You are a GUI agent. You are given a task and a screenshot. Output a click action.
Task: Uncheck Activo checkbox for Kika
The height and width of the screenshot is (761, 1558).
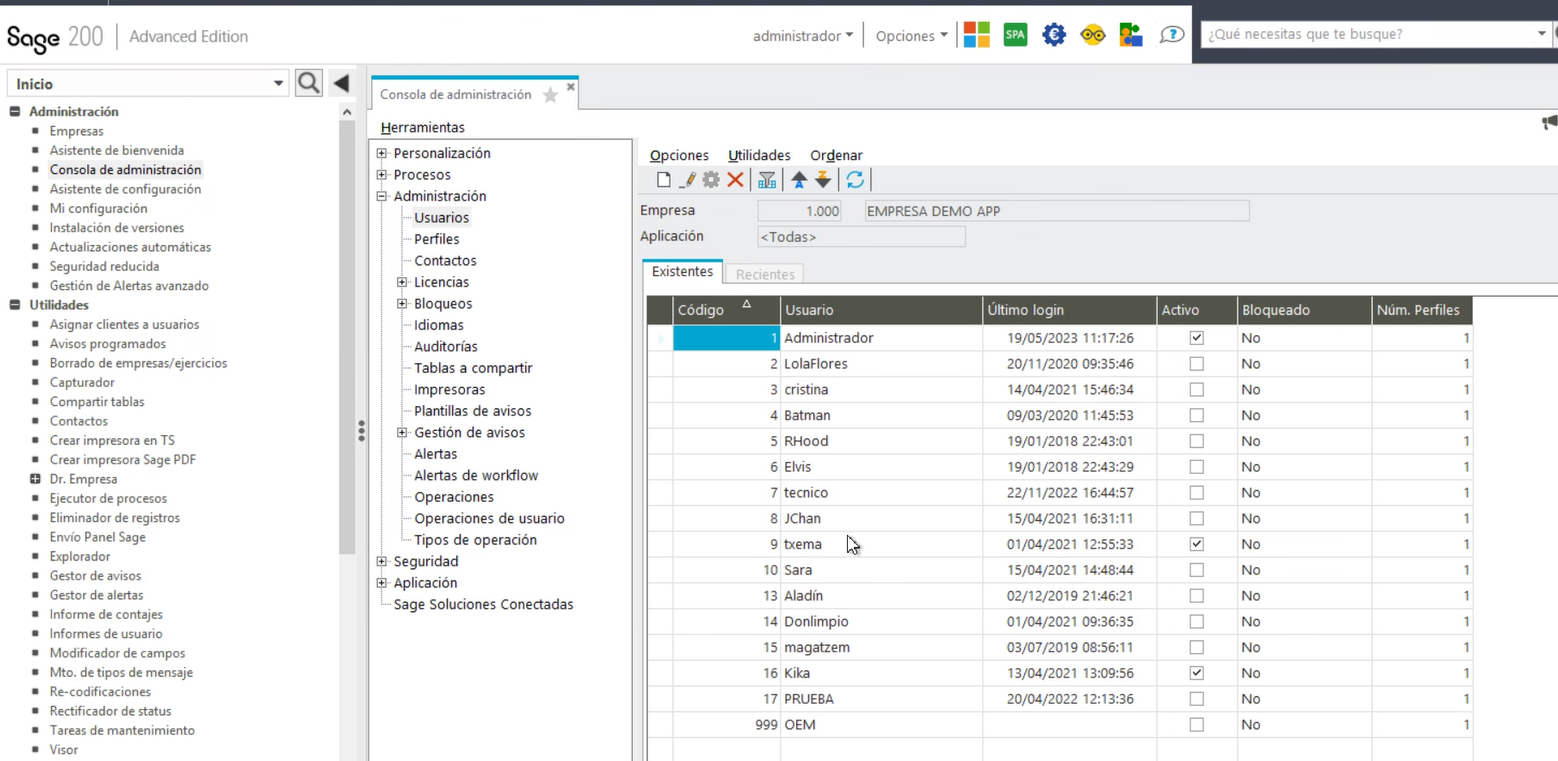(1196, 673)
